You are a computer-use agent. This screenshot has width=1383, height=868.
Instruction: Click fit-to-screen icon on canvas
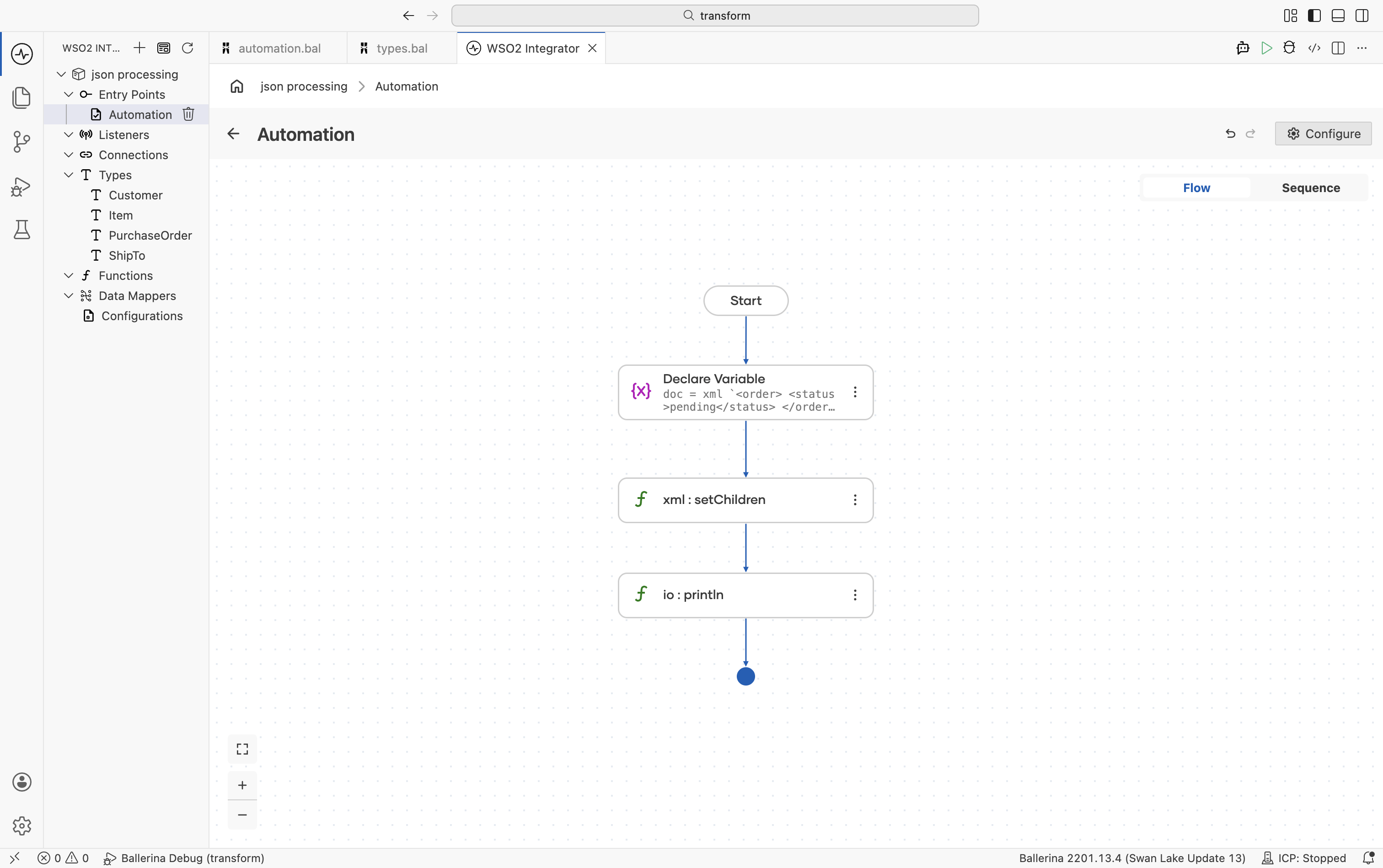coord(242,749)
